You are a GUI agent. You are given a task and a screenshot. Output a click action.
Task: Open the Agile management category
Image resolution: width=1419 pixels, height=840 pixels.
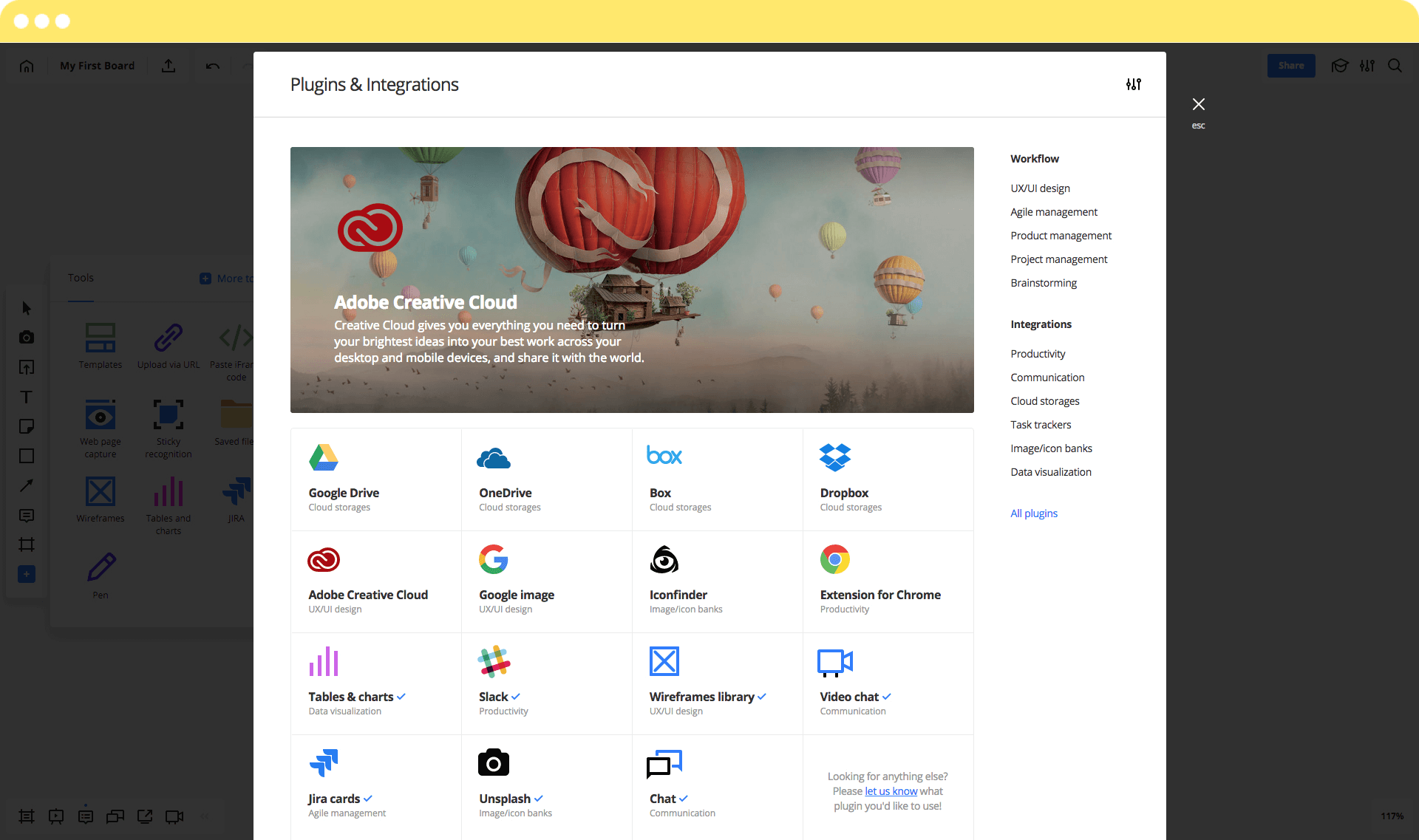tap(1054, 212)
